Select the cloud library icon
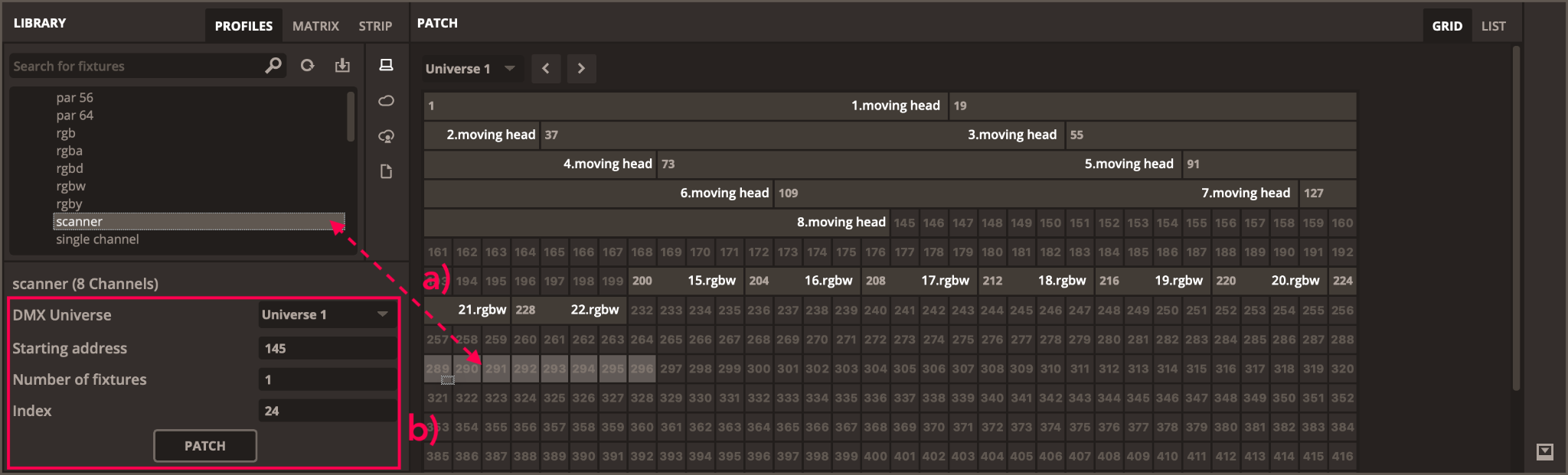The height and width of the screenshot is (475, 1568). (387, 101)
